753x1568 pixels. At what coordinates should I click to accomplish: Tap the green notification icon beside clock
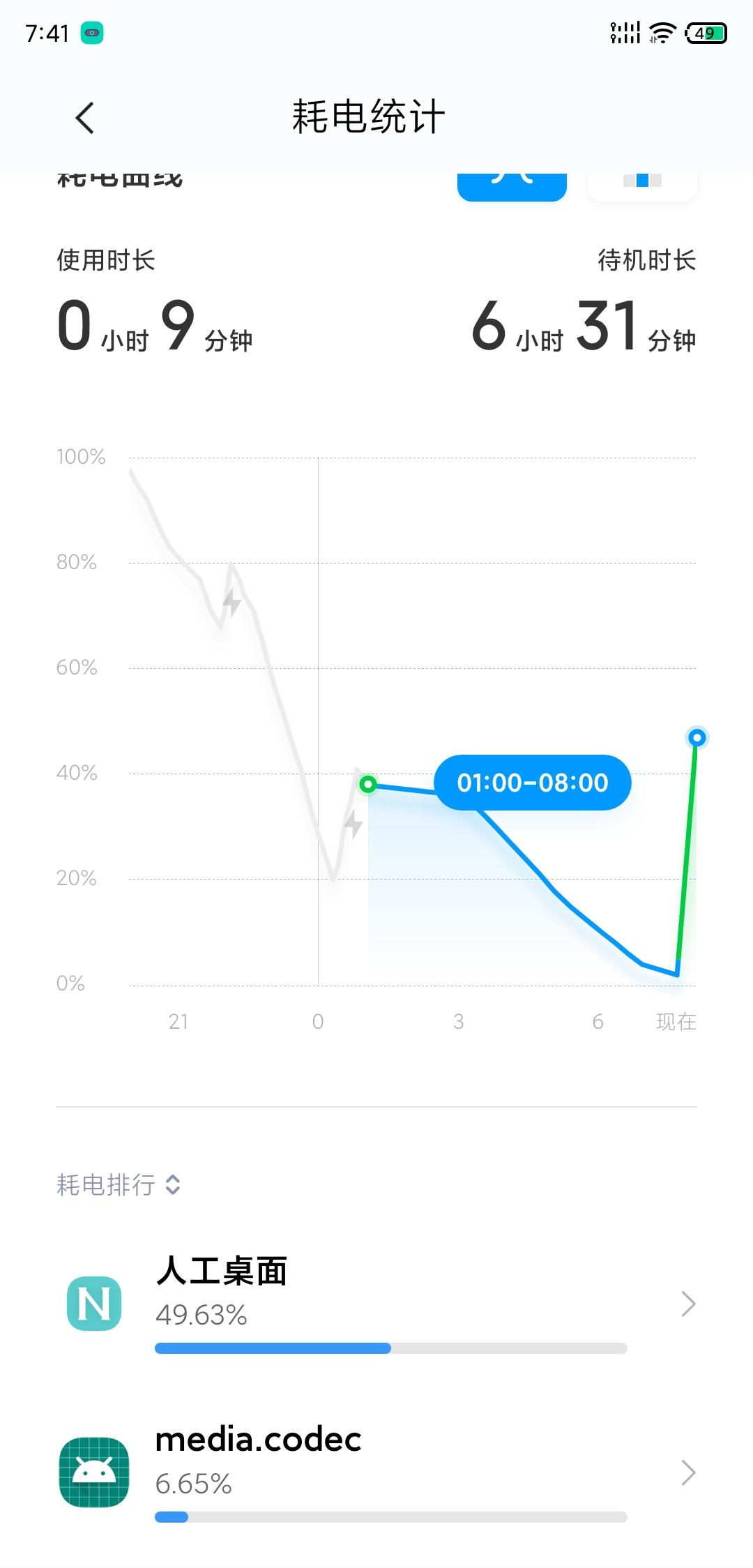click(x=92, y=33)
